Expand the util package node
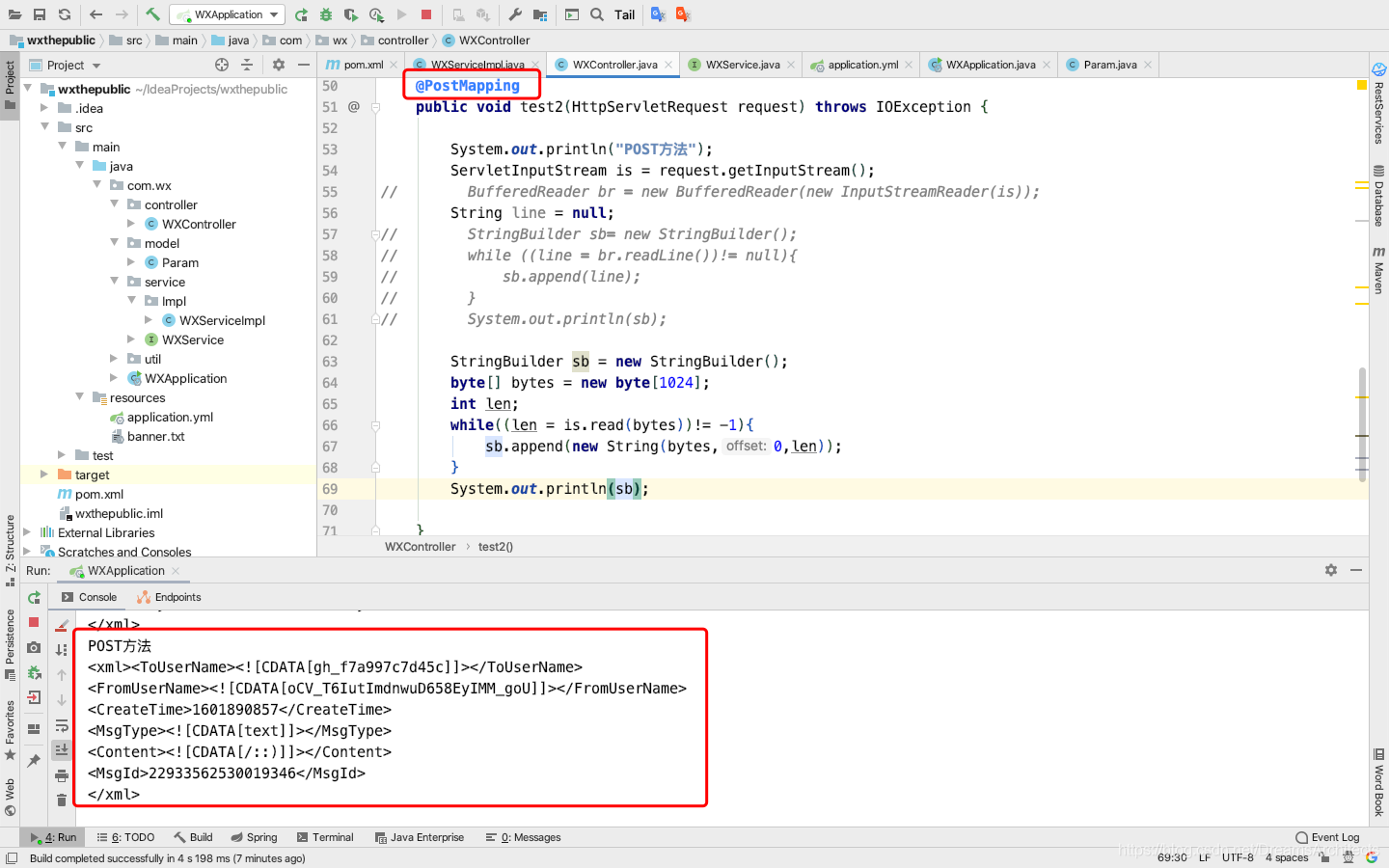This screenshot has width=1389, height=868. [115, 358]
